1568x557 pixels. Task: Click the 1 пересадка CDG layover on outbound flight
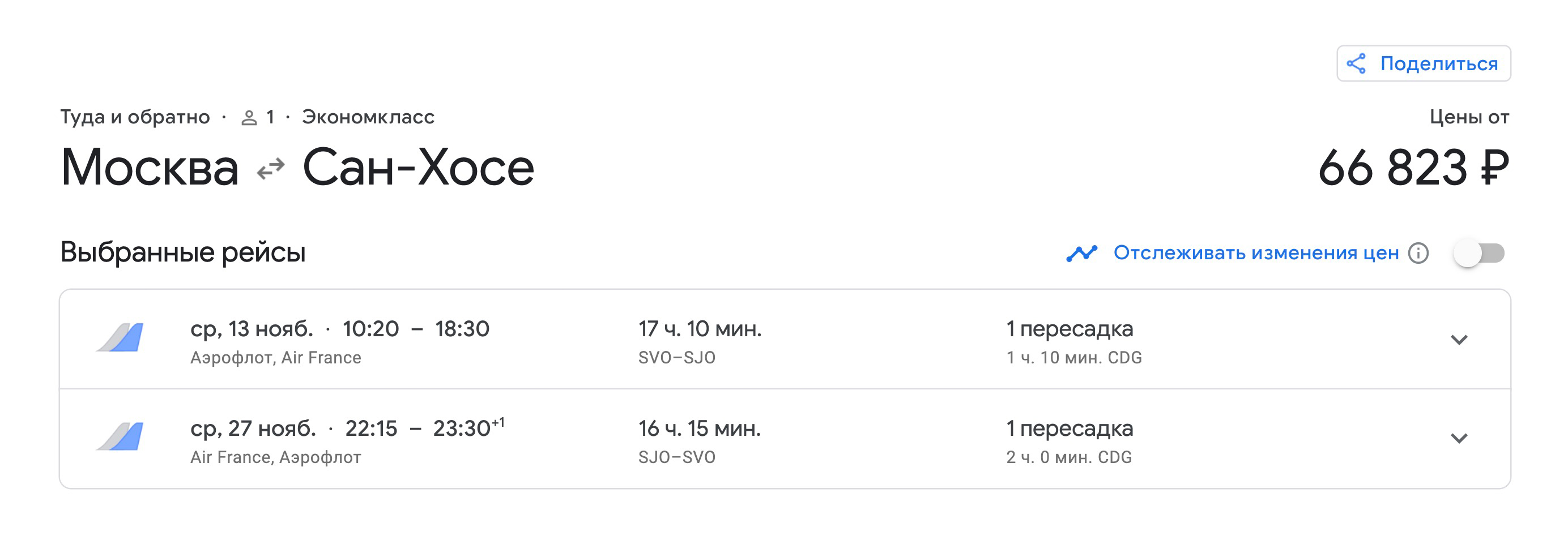coord(1073,342)
